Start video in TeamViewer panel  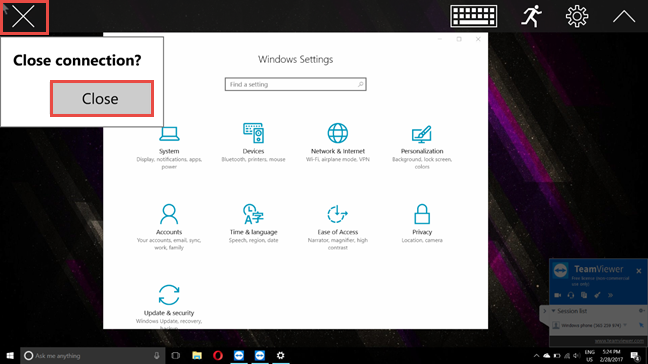point(557,295)
